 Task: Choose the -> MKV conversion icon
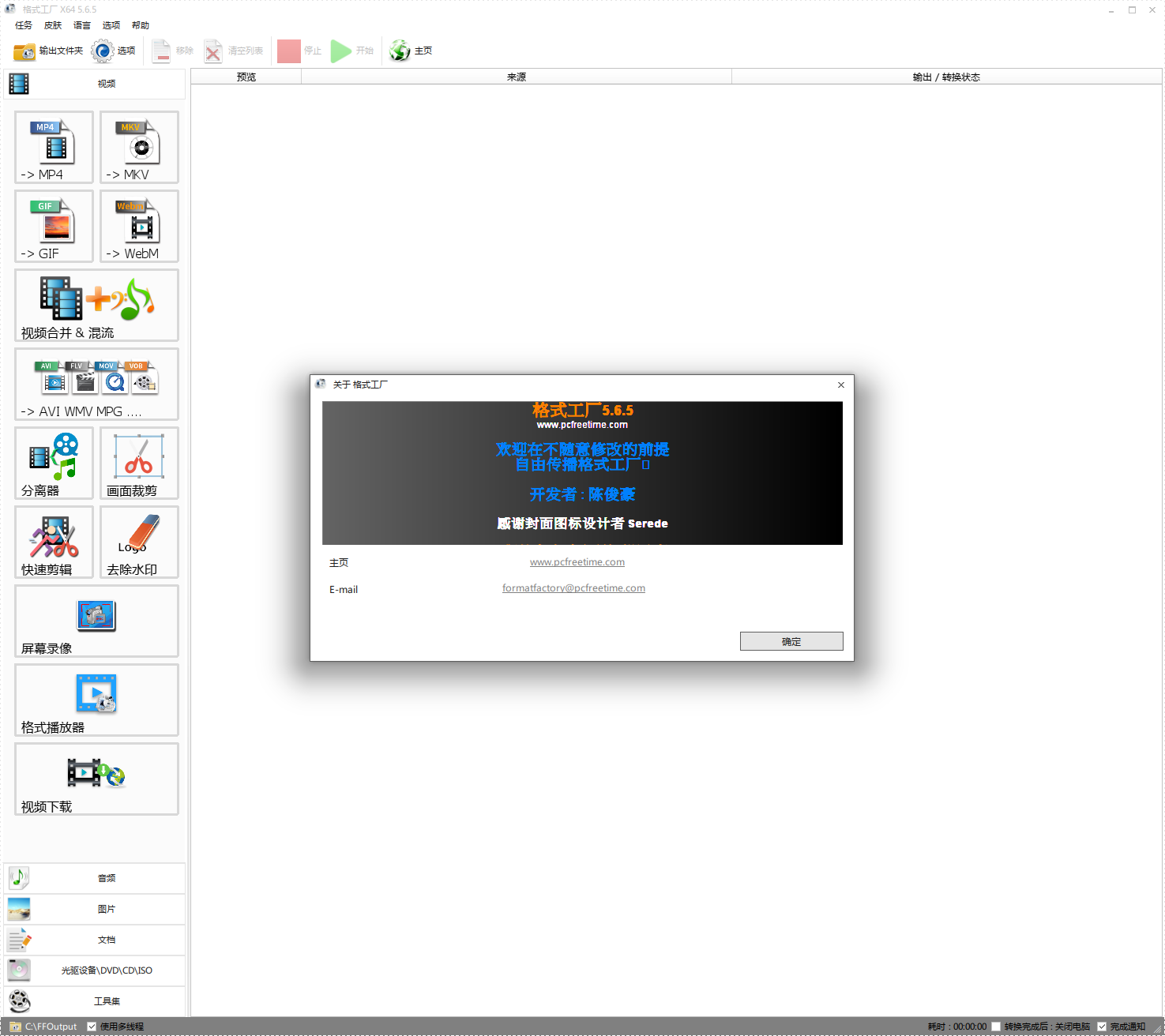[x=139, y=148]
